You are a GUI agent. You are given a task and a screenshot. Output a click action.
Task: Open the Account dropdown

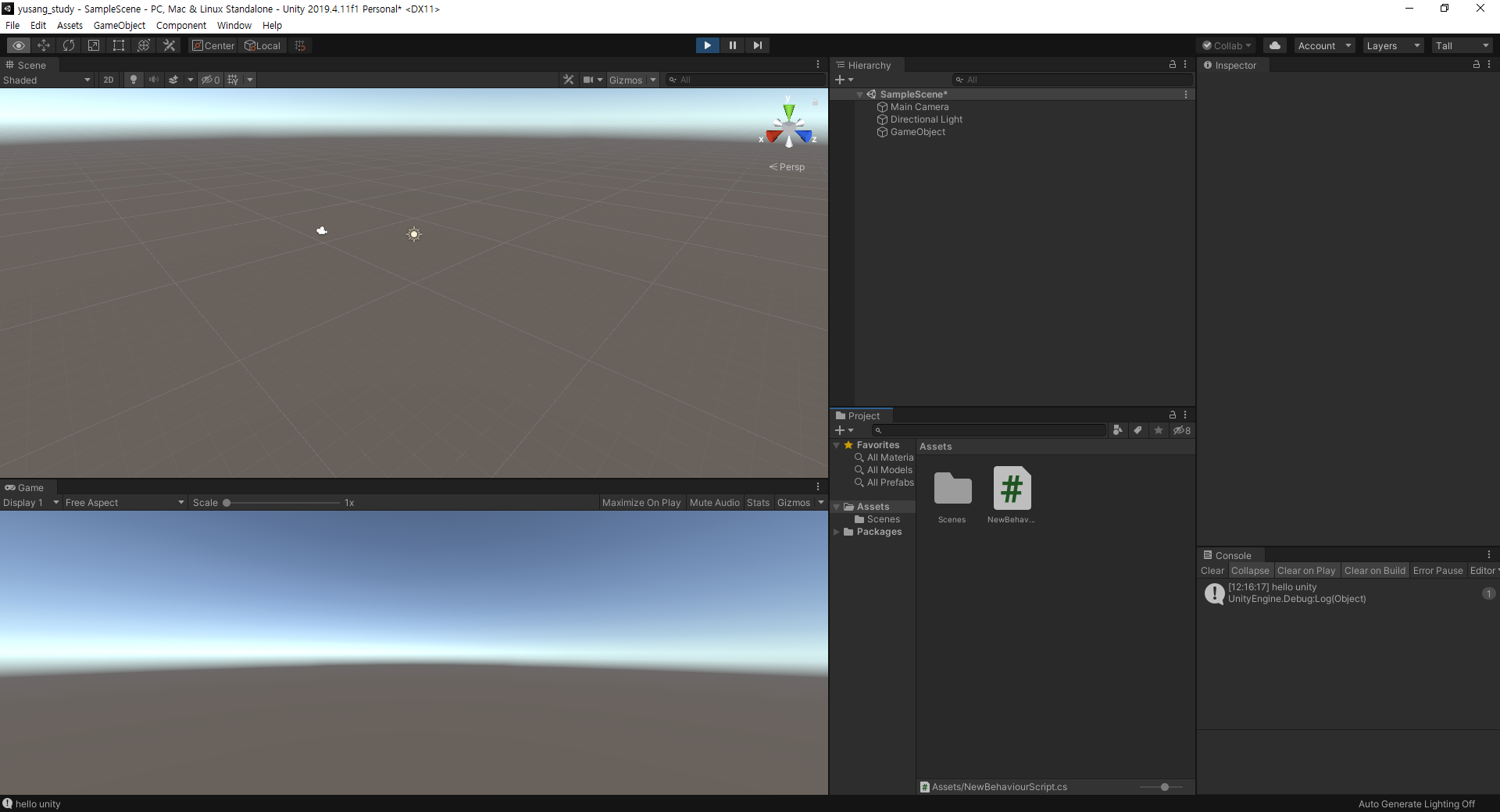(1324, 45)
